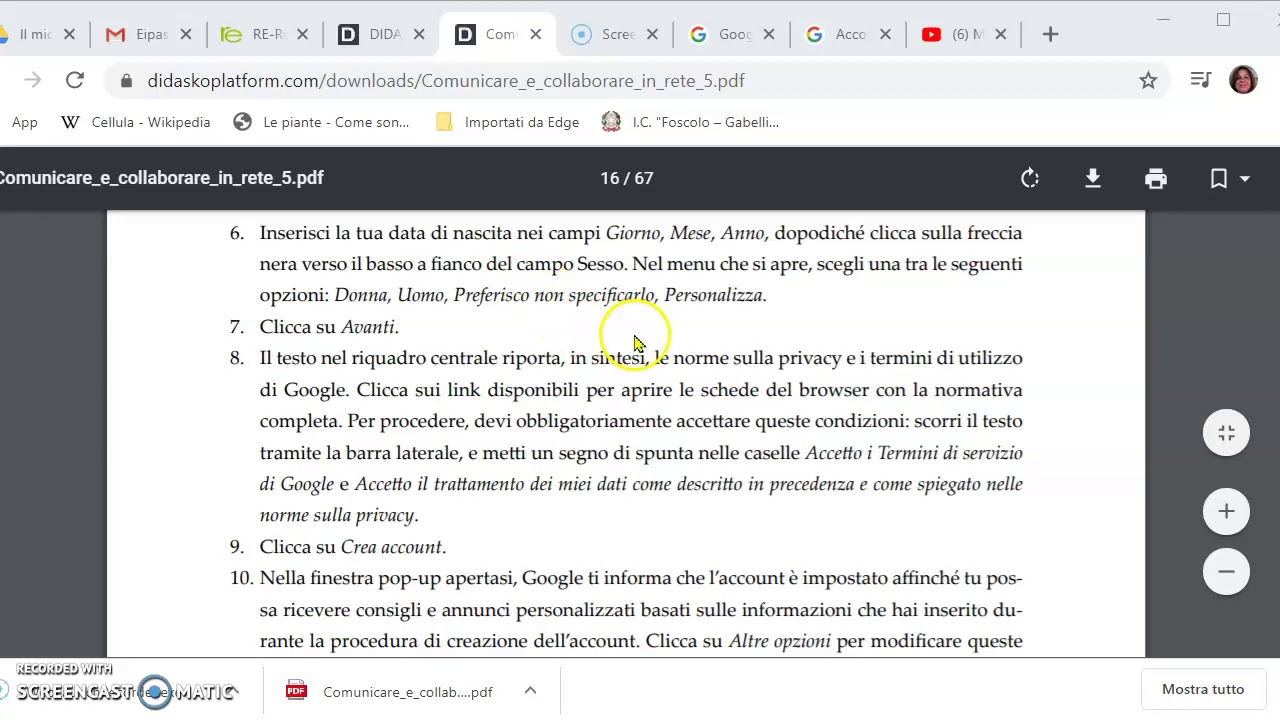The width and height of the screenshot is (1280, 720).
Task: Close the Screencast tab
Action: click(x=652, y=34)
